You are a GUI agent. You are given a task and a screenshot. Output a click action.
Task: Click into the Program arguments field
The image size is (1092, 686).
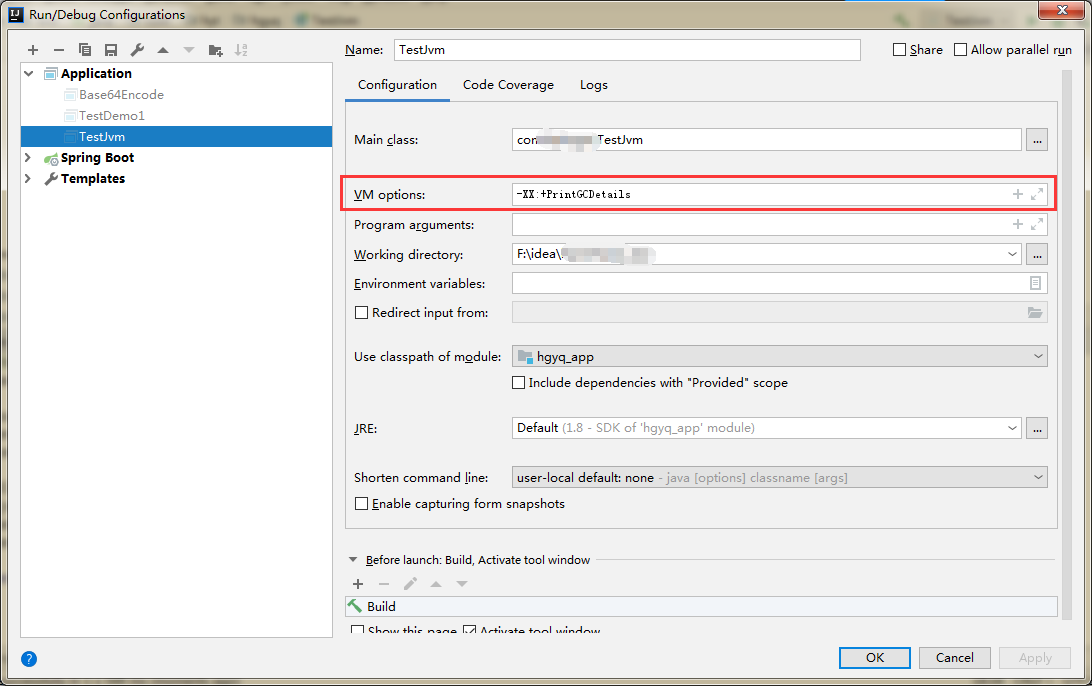click(x=760, y=225)
